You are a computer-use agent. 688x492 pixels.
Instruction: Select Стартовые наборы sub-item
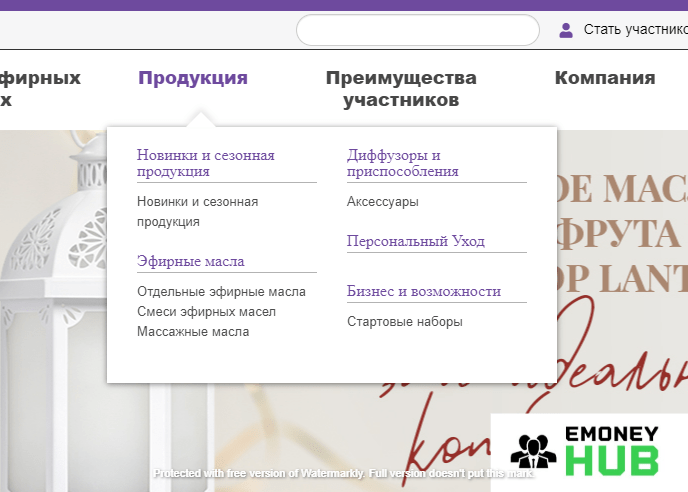point(405,321)
